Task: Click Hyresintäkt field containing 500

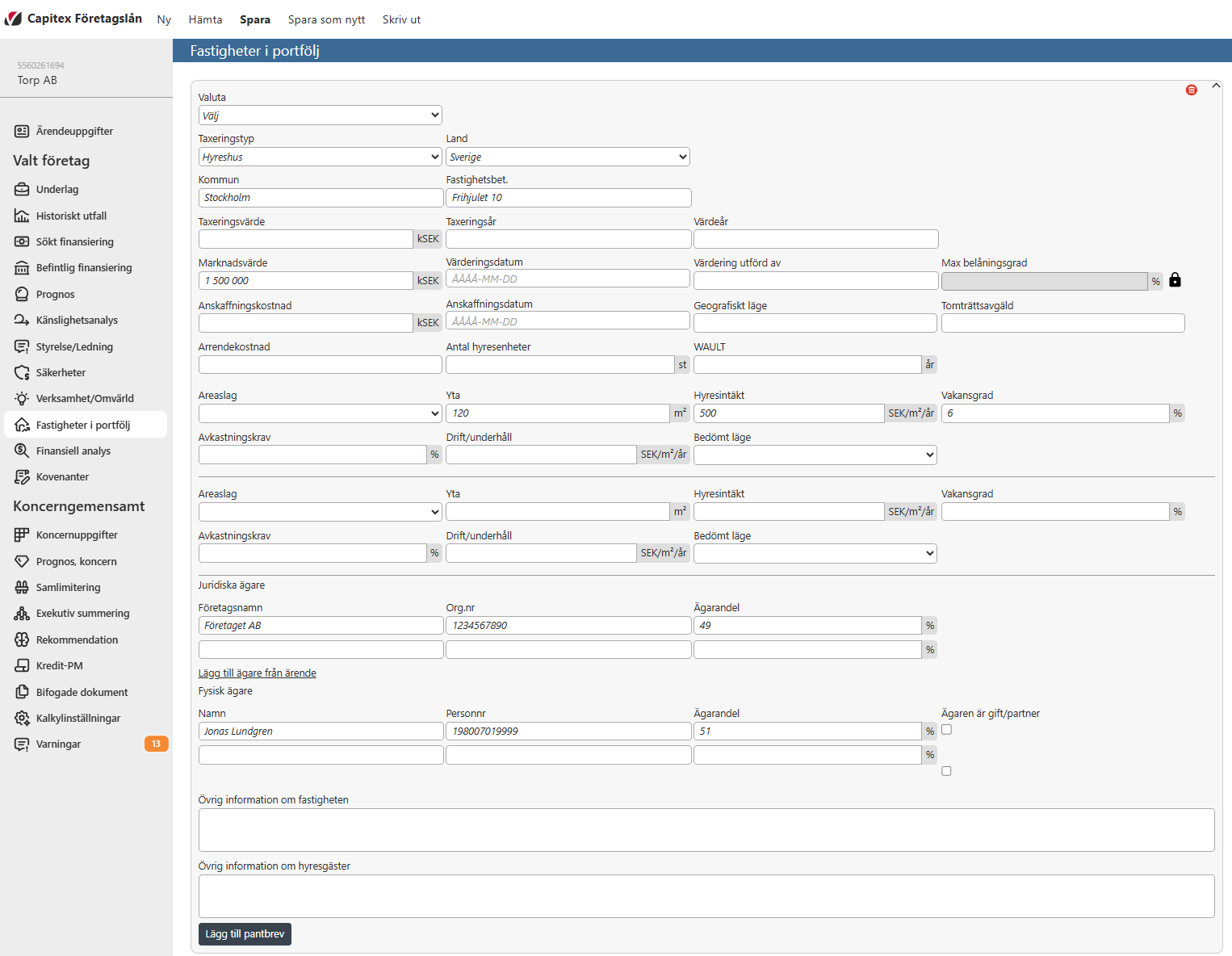Action: coord(789,413)
